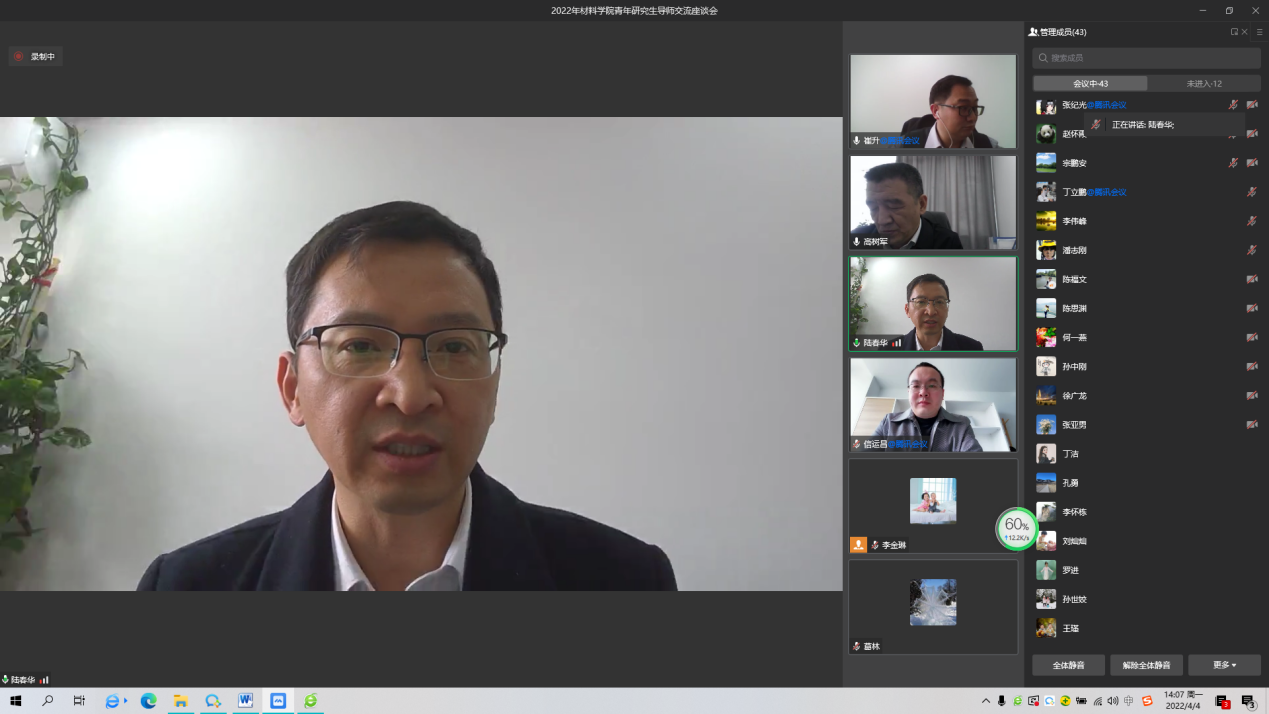Image resolution: width=1269 pixels, height=714 pixels.
Task: Open Tencent Meeting icon in taskbar
Action: coord(278,701)
